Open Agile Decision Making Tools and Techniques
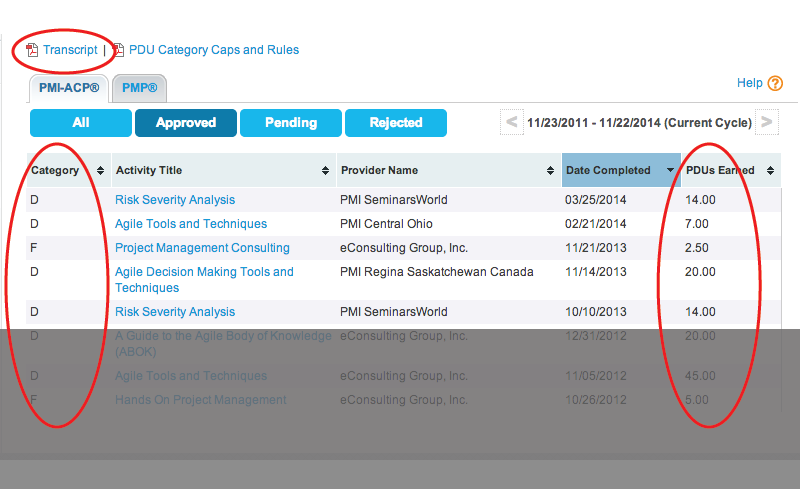The height and width of the screenshot is (489, 800). tap(204, 280)
